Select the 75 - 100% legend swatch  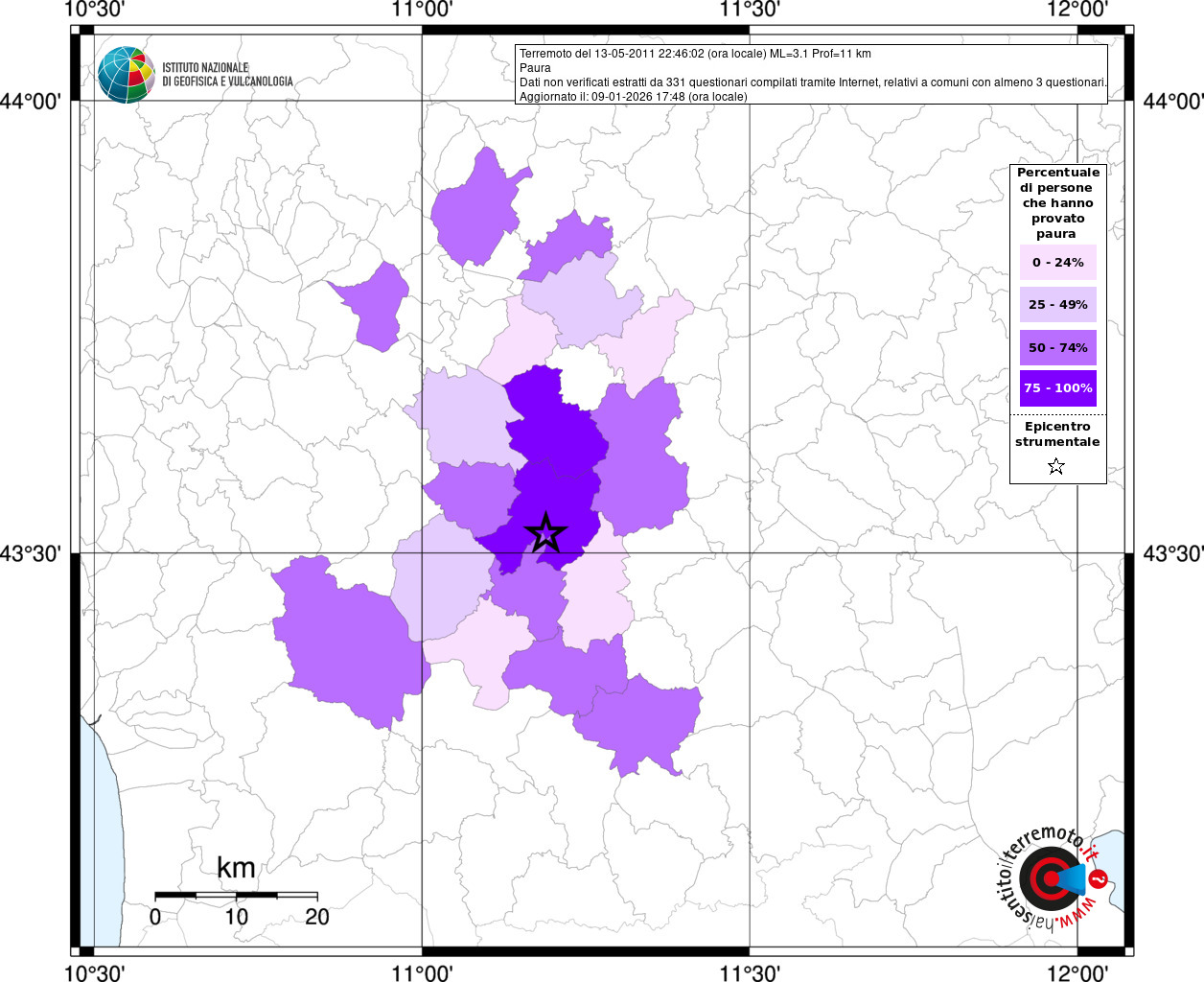coord(1058,388)
